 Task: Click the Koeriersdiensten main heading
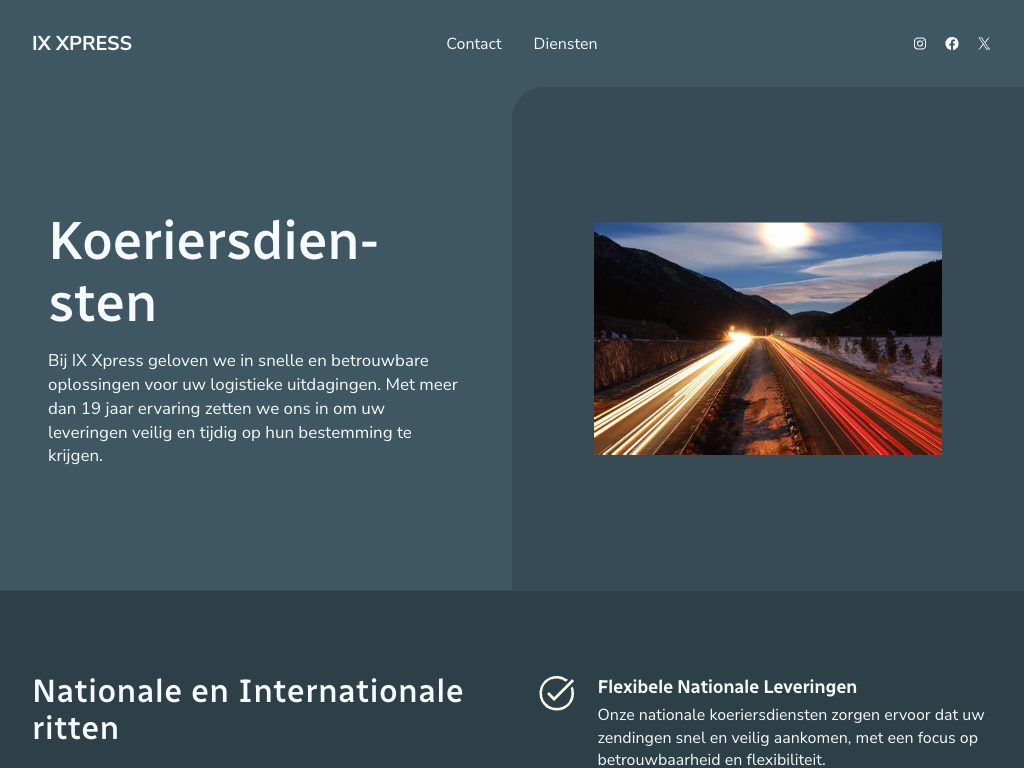coord(213,271)
